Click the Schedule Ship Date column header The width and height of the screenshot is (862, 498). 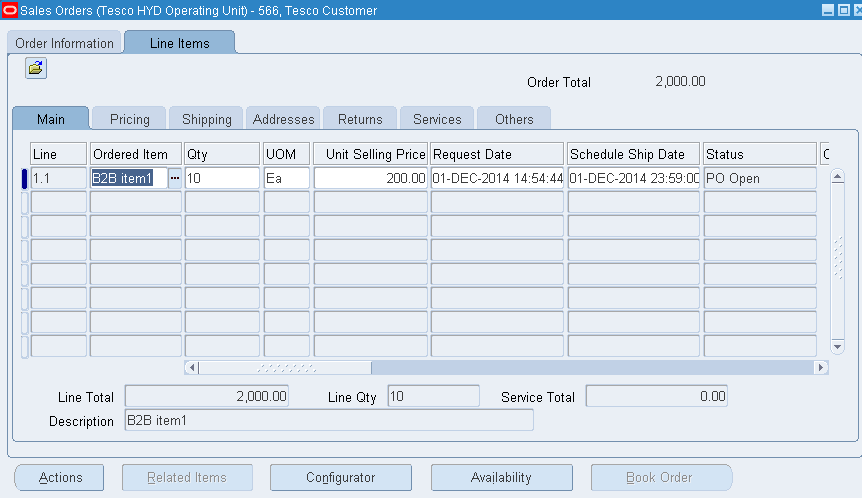click(x=634, y=154)
